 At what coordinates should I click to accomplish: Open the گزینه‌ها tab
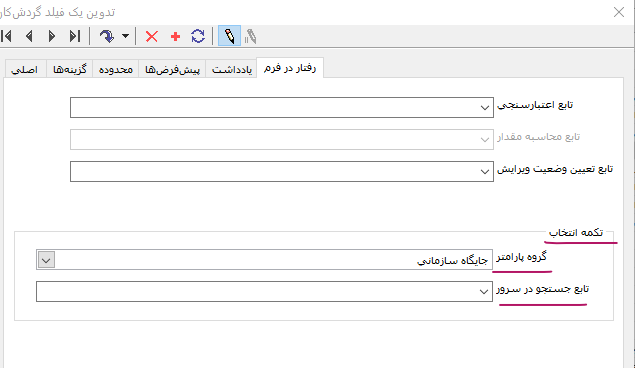point(70,69)
